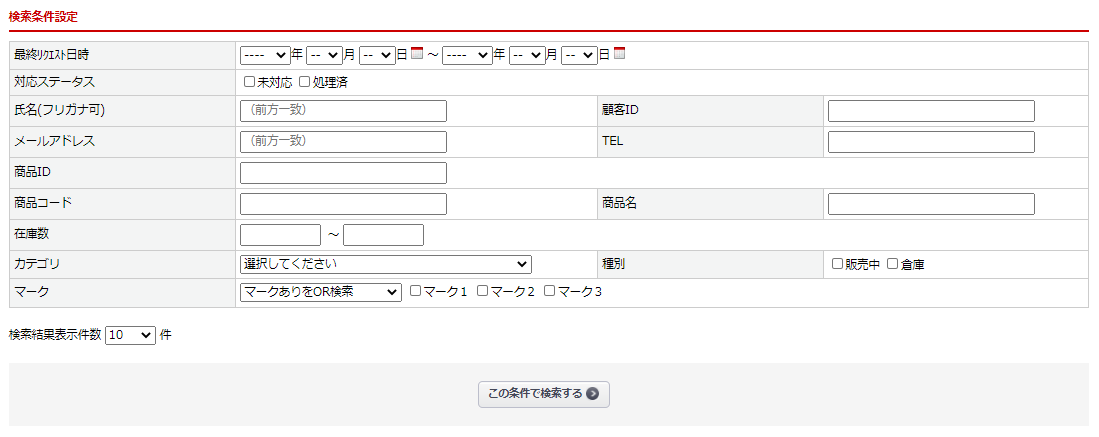The height and width of the screenshot is (437, 1099).
Task: Expand the カテゴリ selection dropdown
Action: [386, 264]
